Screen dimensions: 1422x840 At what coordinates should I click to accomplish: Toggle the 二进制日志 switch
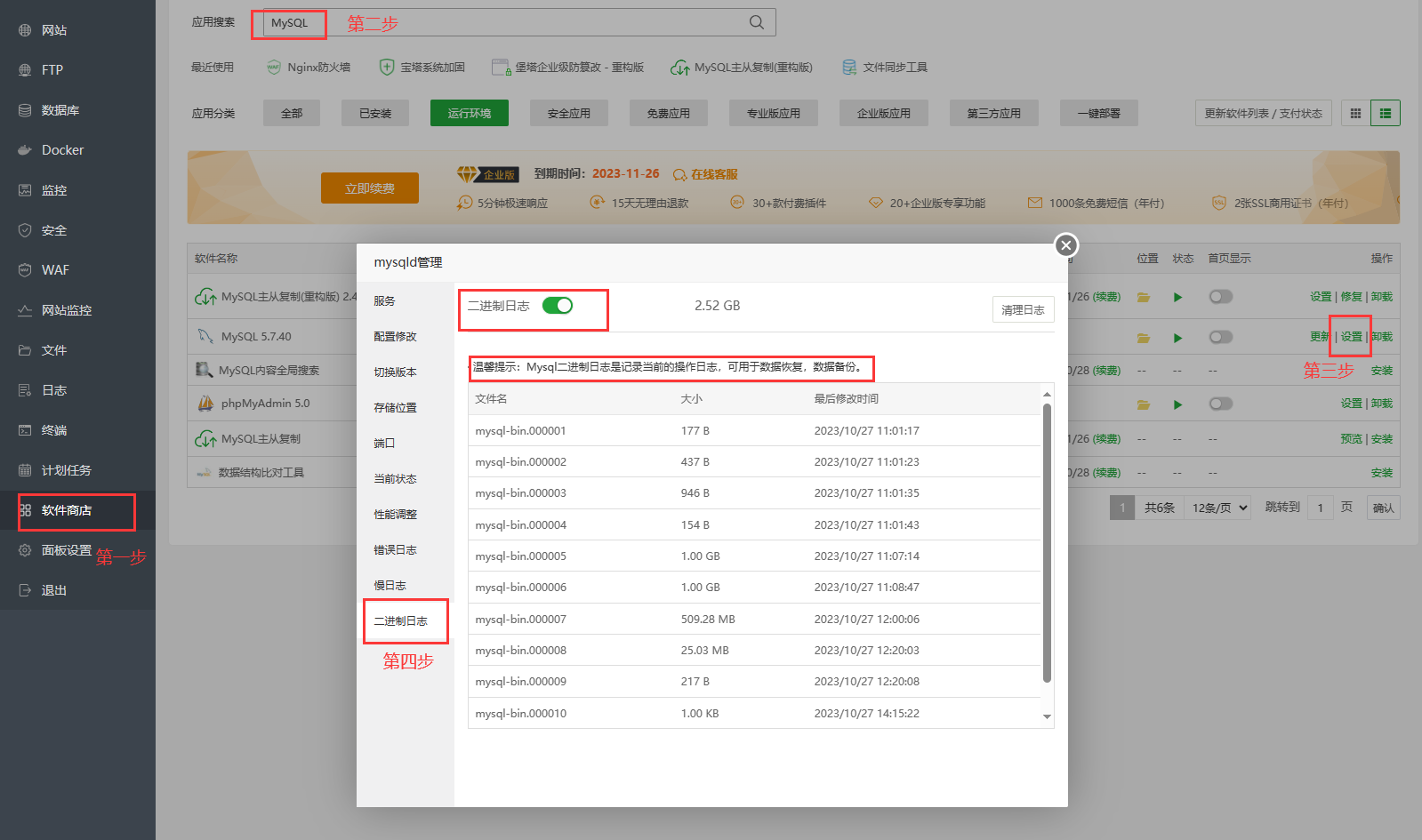(x=558, y=306)
